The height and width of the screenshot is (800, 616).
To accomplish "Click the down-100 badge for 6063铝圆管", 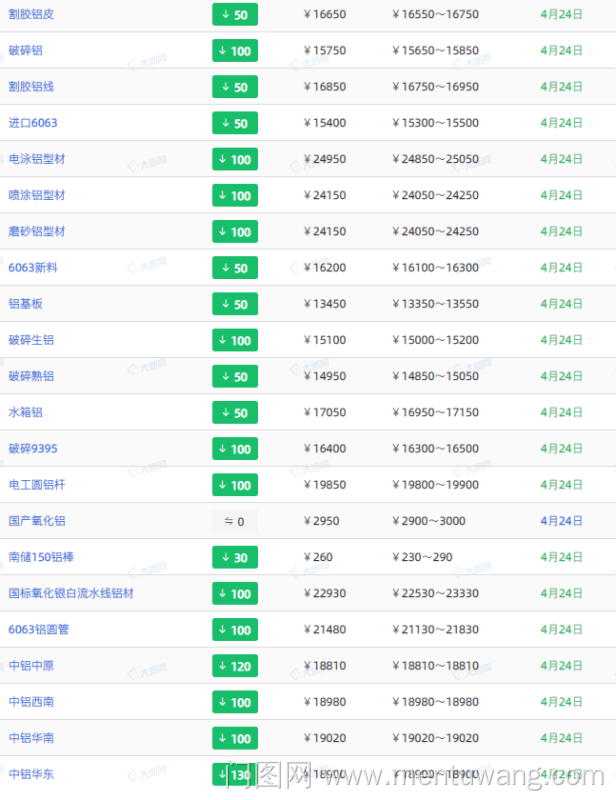I will pos(235,630).
